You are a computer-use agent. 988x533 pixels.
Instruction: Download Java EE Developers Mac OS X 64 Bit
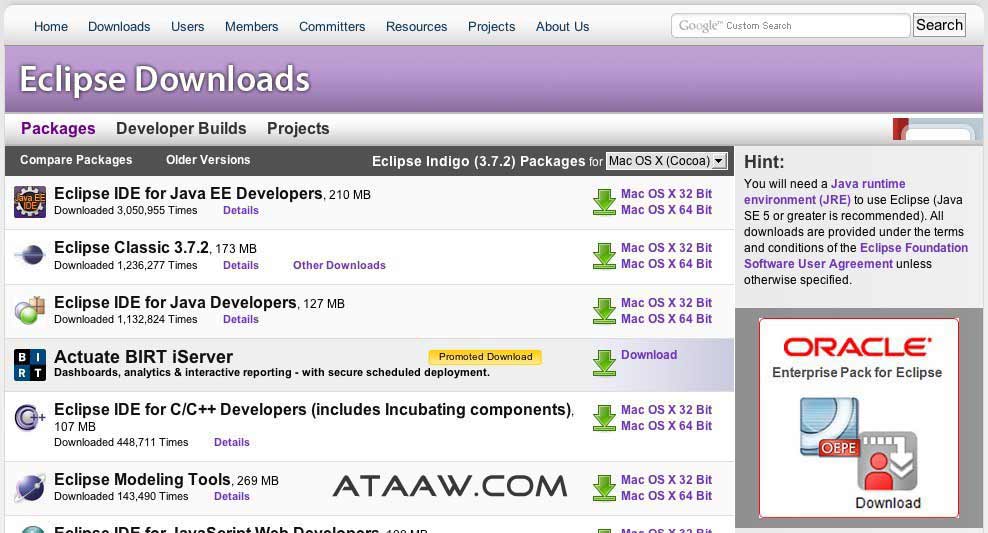click(667, 210)
